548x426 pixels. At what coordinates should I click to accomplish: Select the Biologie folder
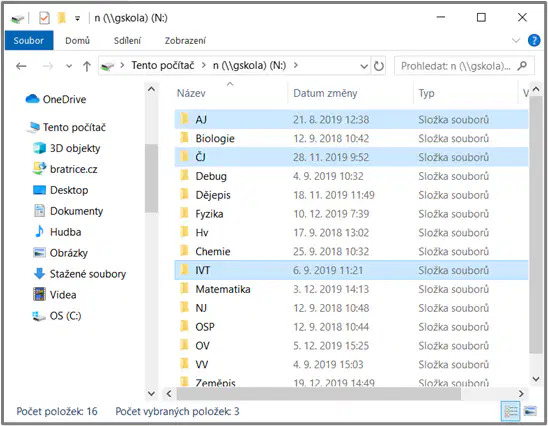pos(351,138)
